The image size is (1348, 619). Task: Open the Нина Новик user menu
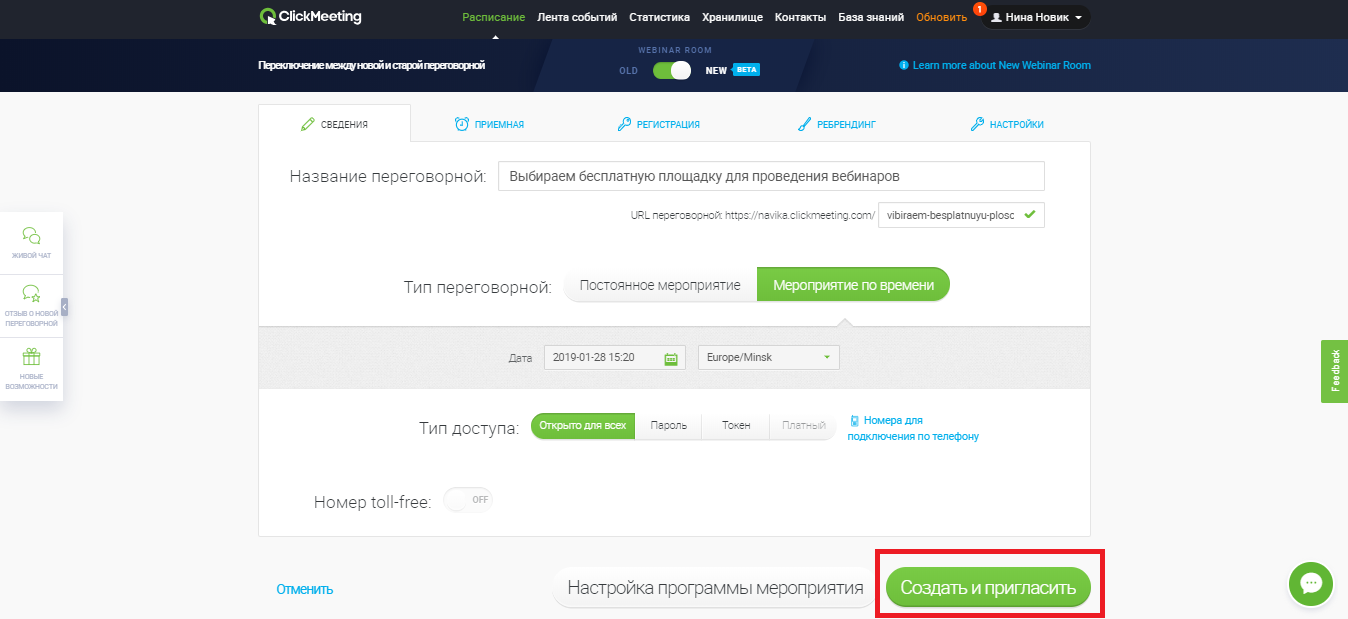pyautogui.click(x=1035, y=17)
